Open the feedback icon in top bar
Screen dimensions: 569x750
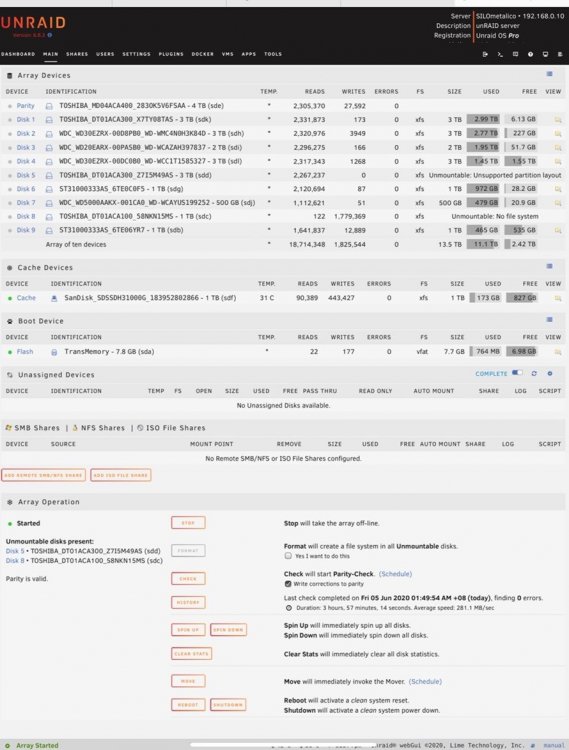(x=515, y=55)
